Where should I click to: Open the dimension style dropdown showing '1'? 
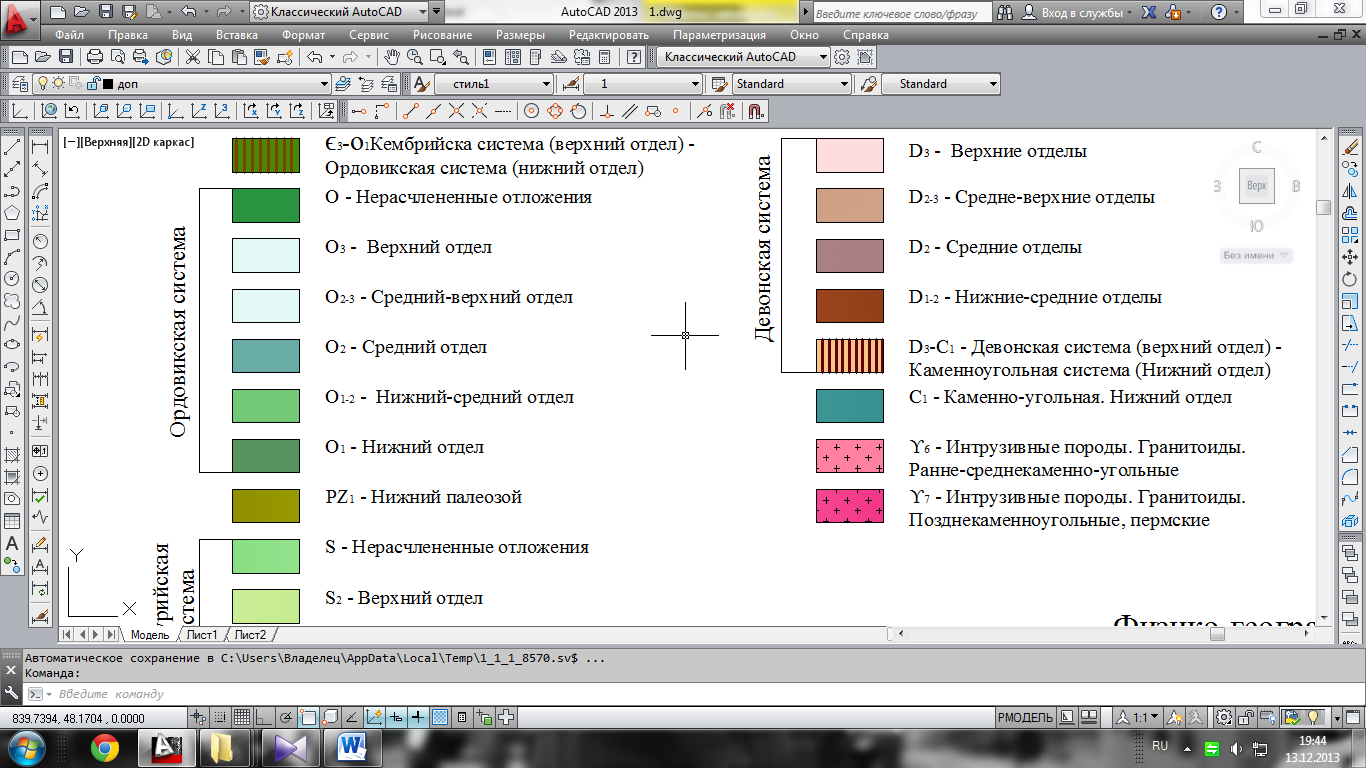pos(642,84)
